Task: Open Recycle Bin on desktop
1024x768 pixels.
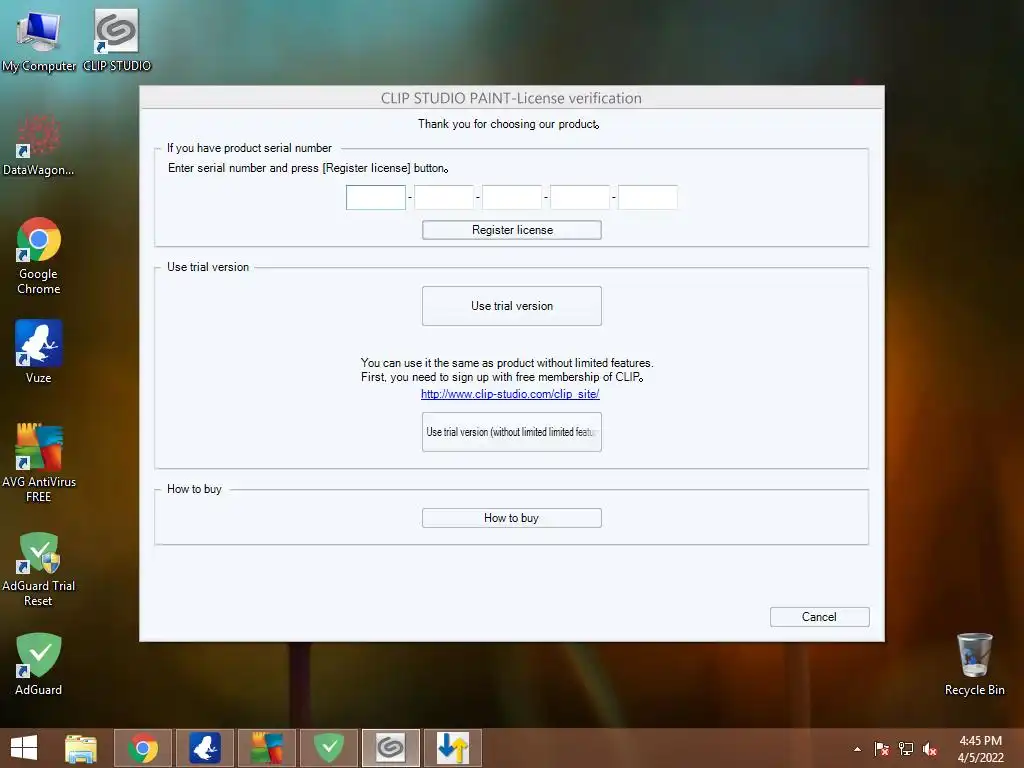Action: click(x=974, y=664)
